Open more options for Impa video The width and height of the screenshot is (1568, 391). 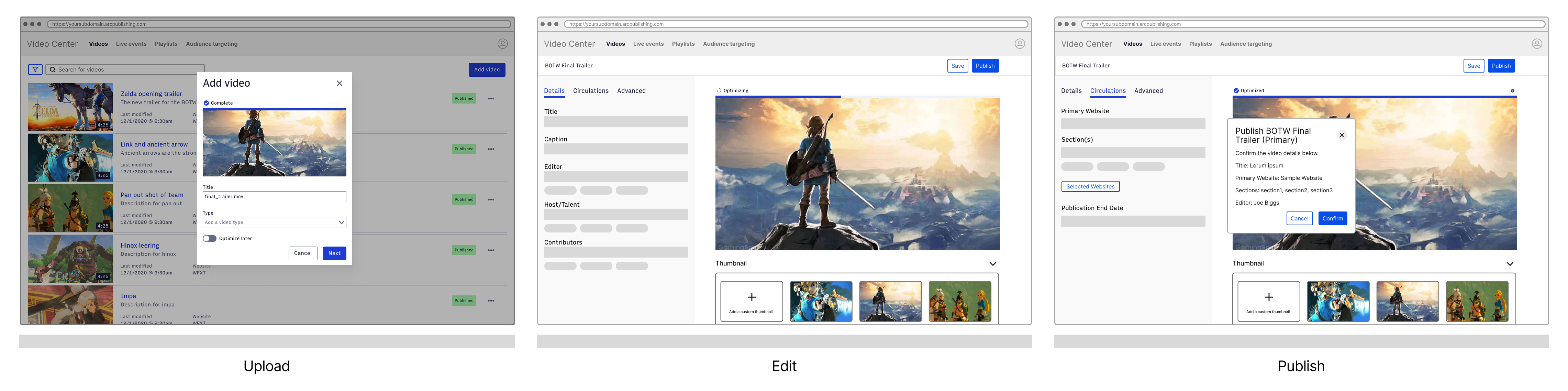pyautogui.click(x=491, y=301)
